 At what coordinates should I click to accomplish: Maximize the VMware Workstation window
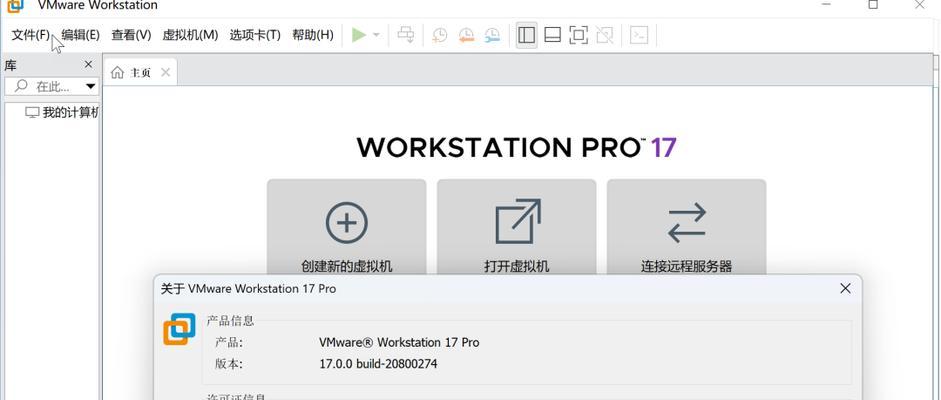pos(873,5)
